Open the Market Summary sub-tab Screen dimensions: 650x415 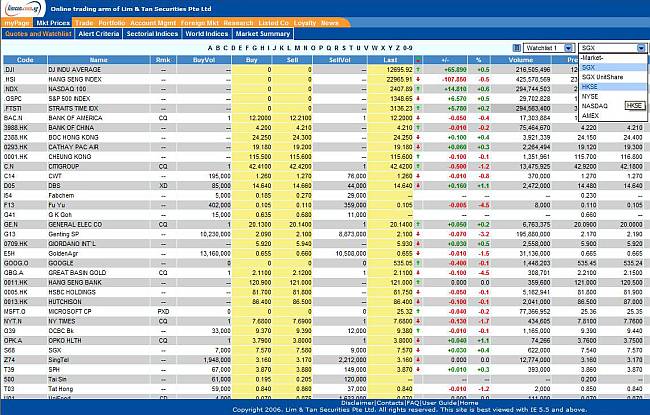[263, 34]
